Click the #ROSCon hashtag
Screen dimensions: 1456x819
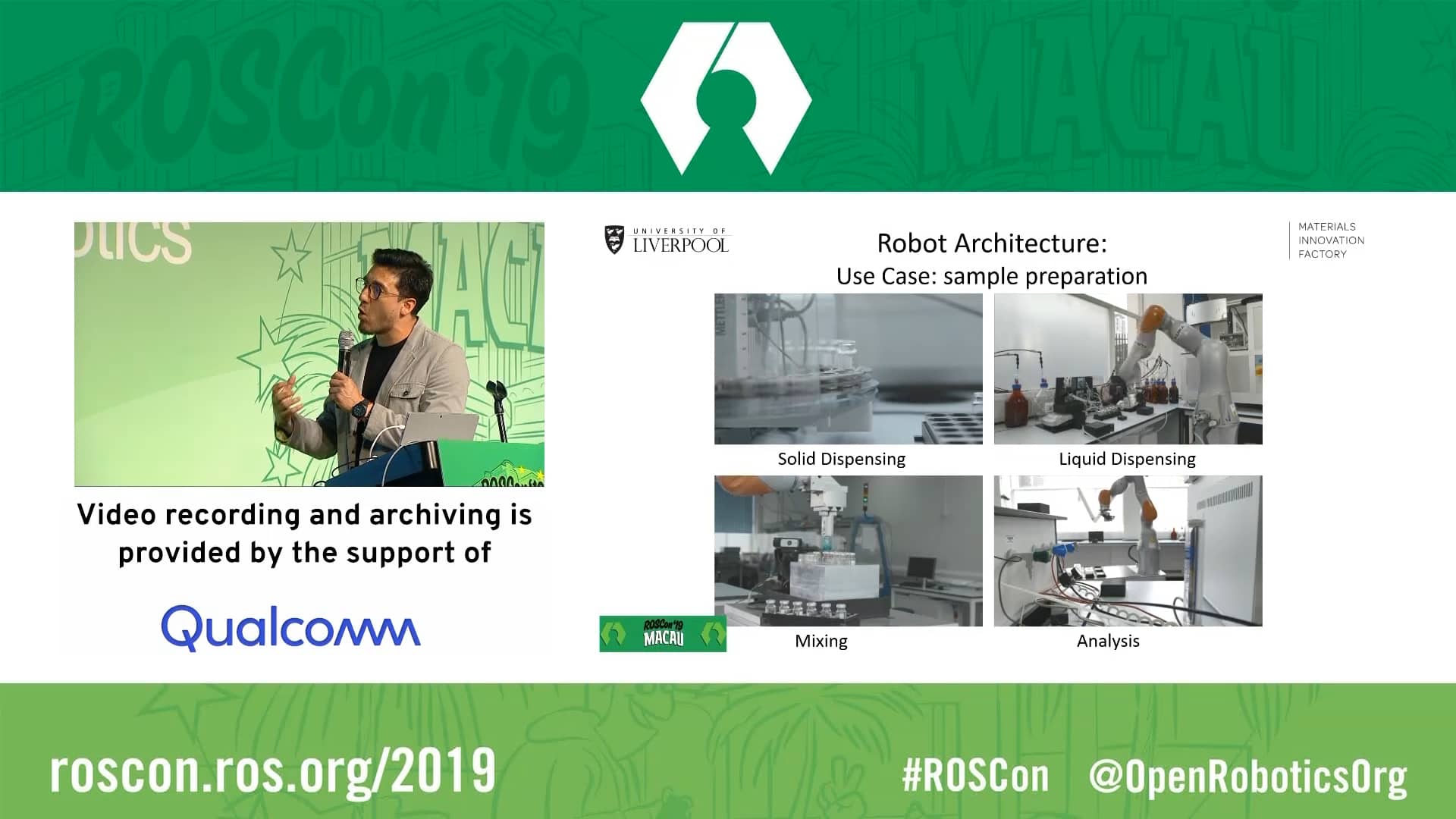click(x=976, y=776)
